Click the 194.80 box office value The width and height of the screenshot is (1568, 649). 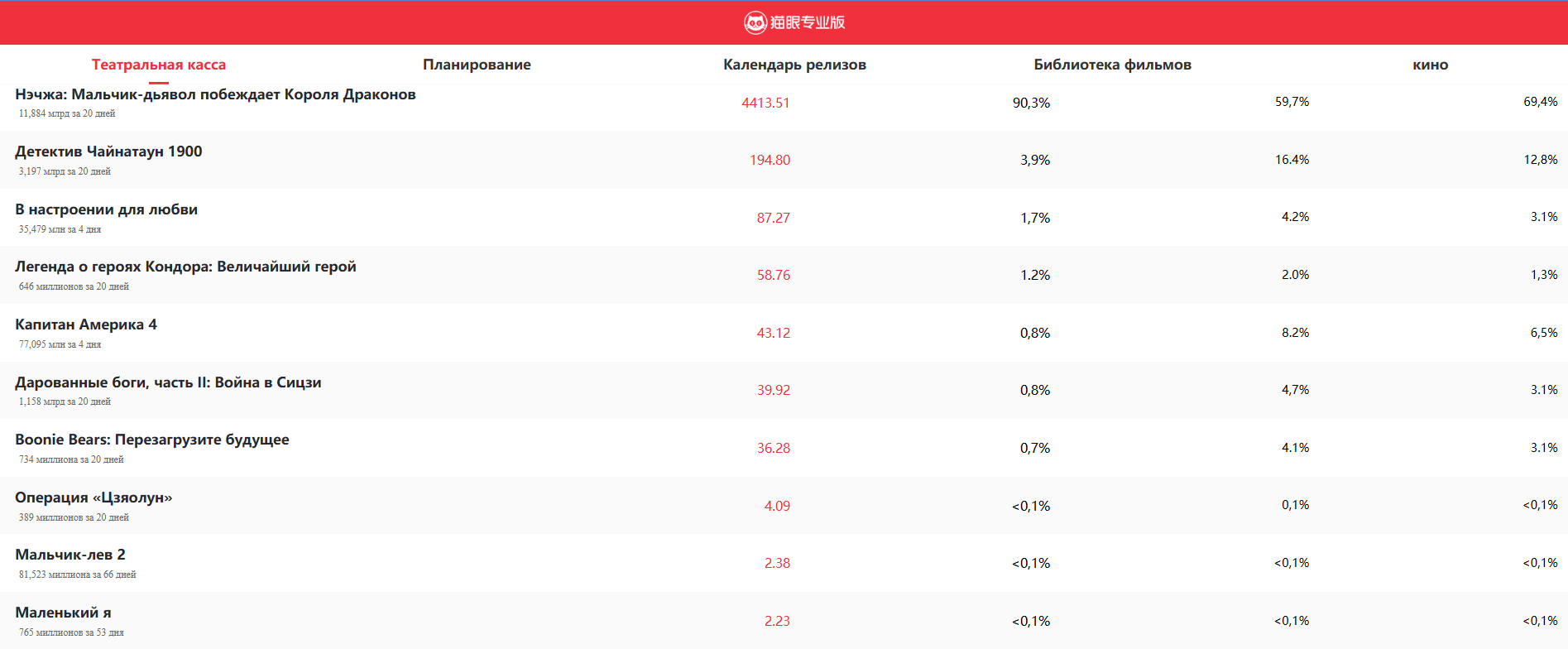coord(770,160)
